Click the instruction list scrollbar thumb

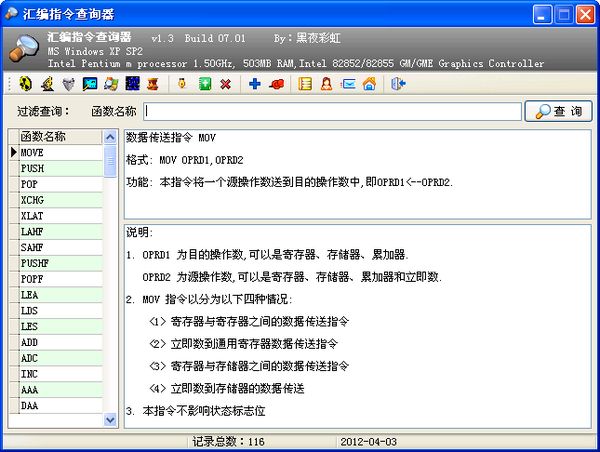(x=110, y=161)
